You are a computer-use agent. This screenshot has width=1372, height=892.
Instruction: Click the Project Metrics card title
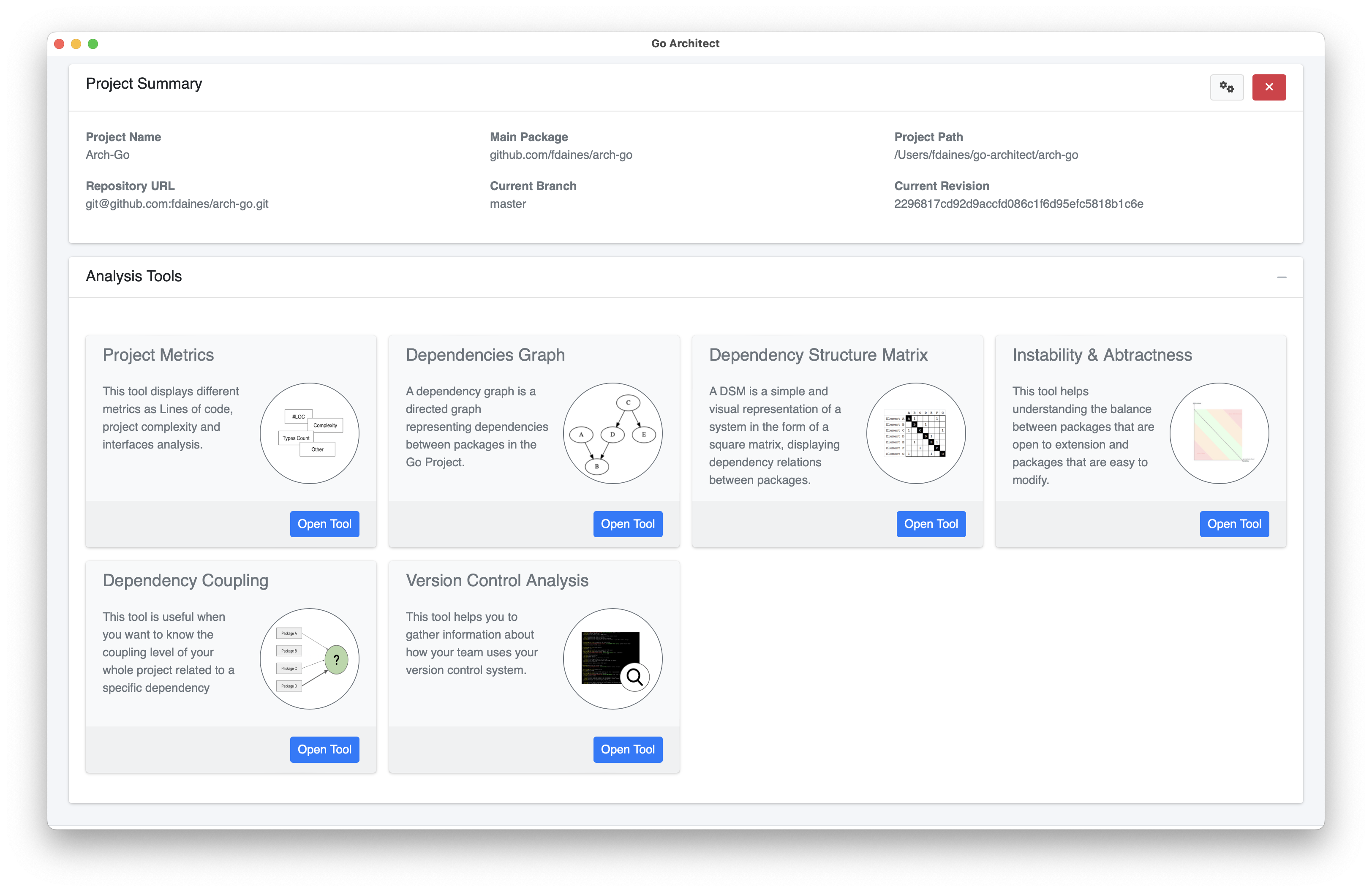coord(158,355)
